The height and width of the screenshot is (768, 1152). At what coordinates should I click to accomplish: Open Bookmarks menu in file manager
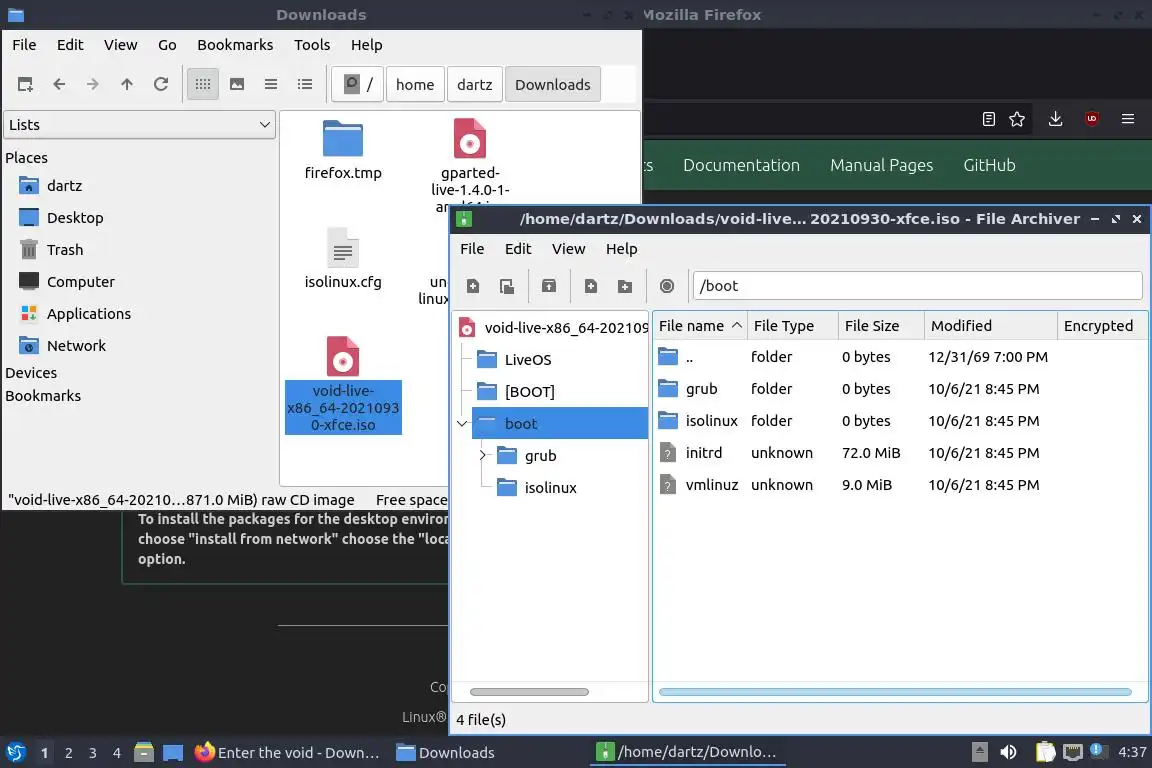point(235,45)
